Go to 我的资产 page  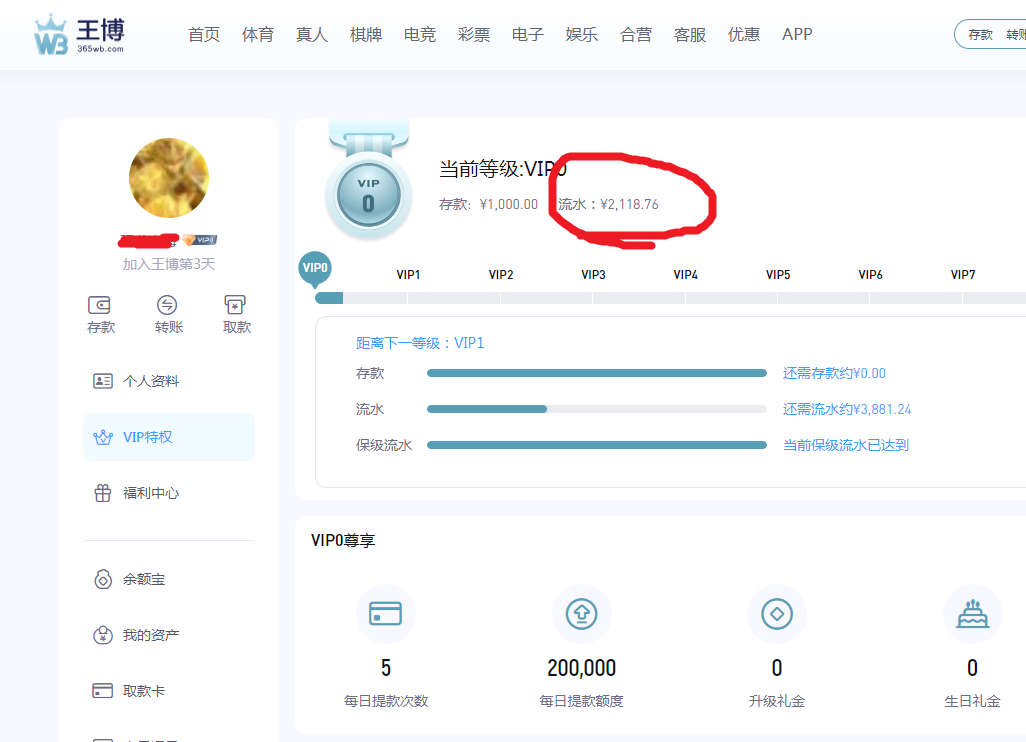(x=150, y=635)
